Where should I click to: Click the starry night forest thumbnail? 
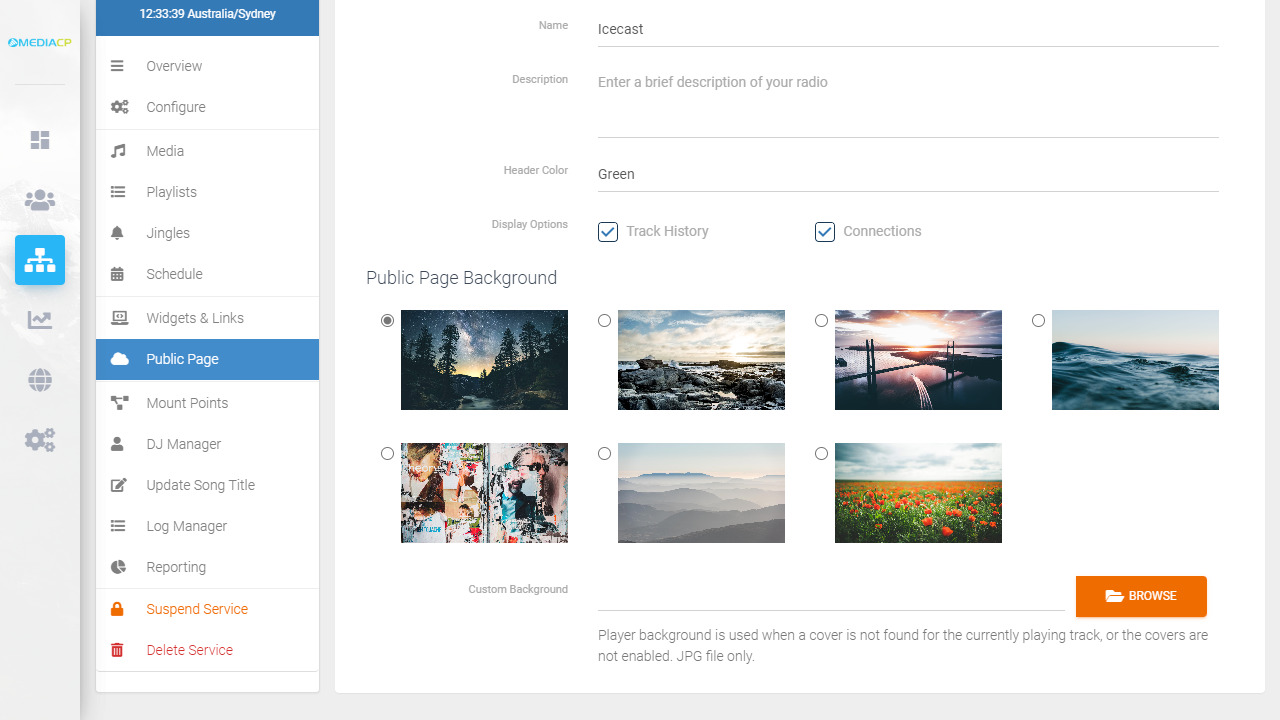[484, 360]
